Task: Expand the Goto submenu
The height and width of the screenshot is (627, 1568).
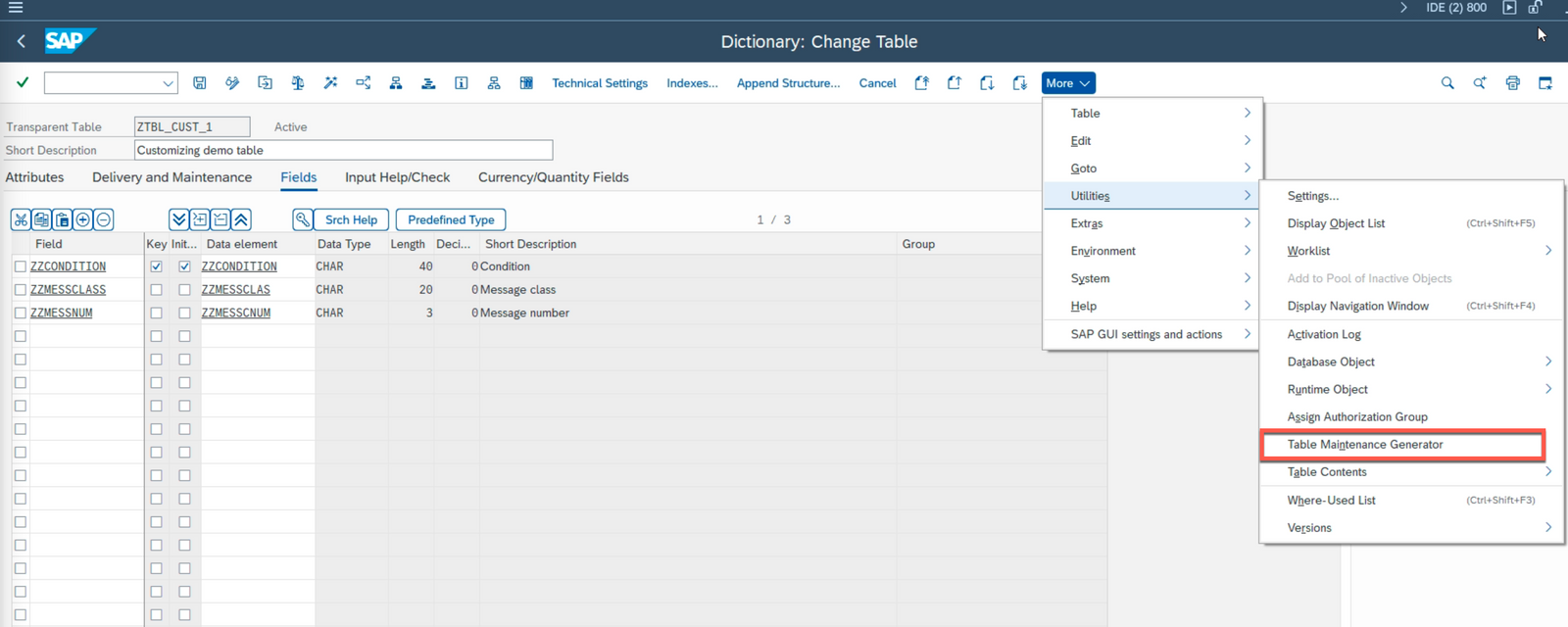Action: [x=1152, y=169]
